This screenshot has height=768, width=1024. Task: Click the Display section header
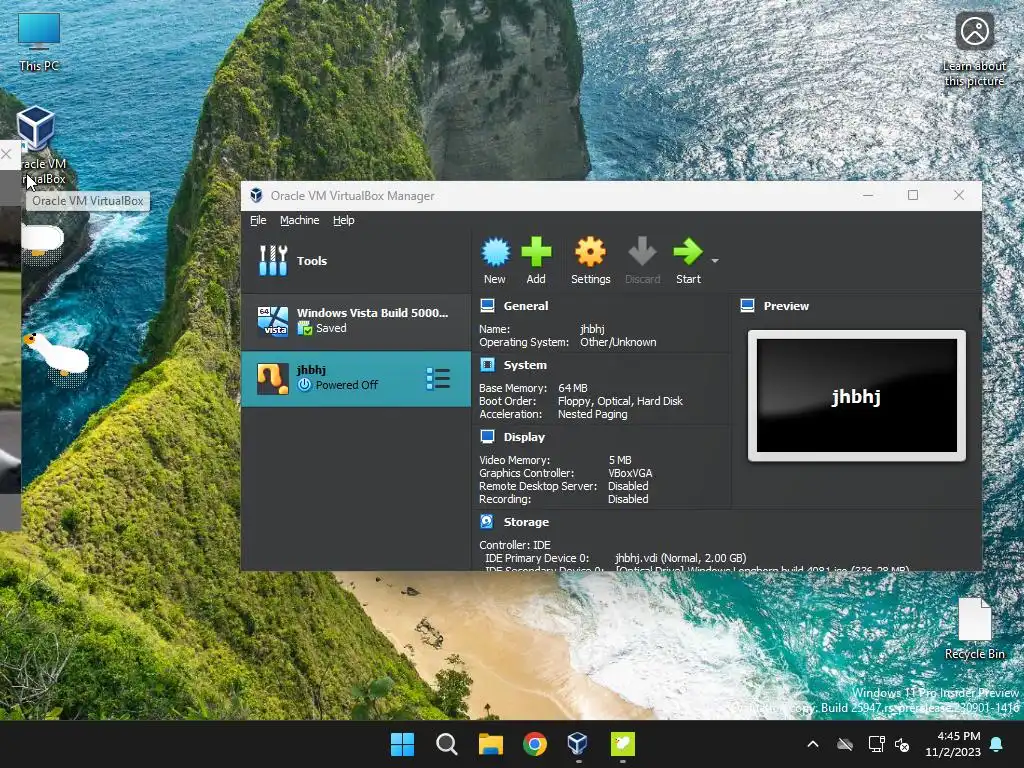tap(524, 437)
